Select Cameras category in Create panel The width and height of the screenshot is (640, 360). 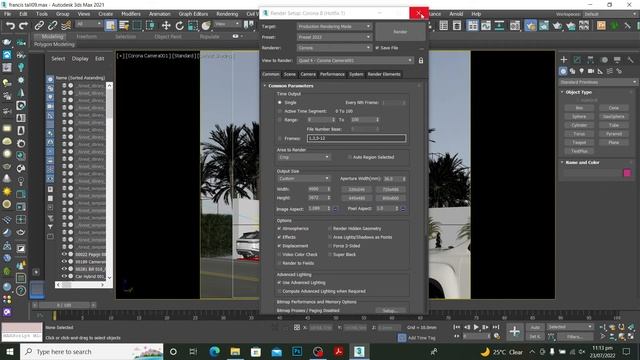click(x=591, y=71)
